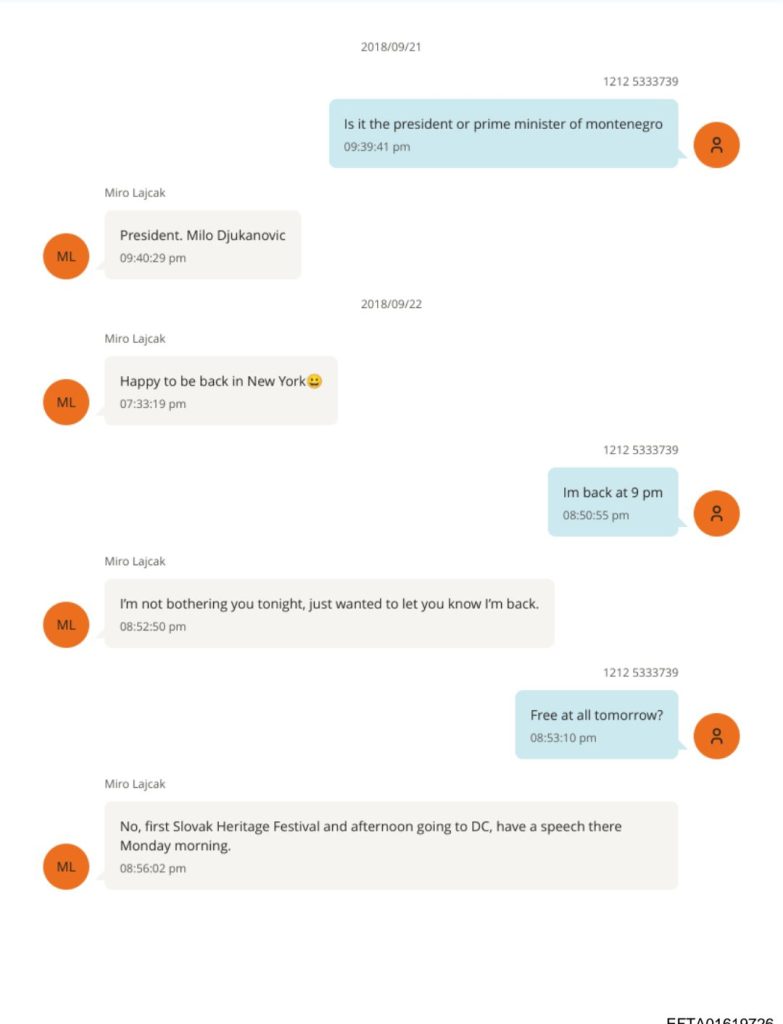Select the "Im back at 9 pm" message bubble
Viewport: 783px width, 1024px height.
coord(612,502)
